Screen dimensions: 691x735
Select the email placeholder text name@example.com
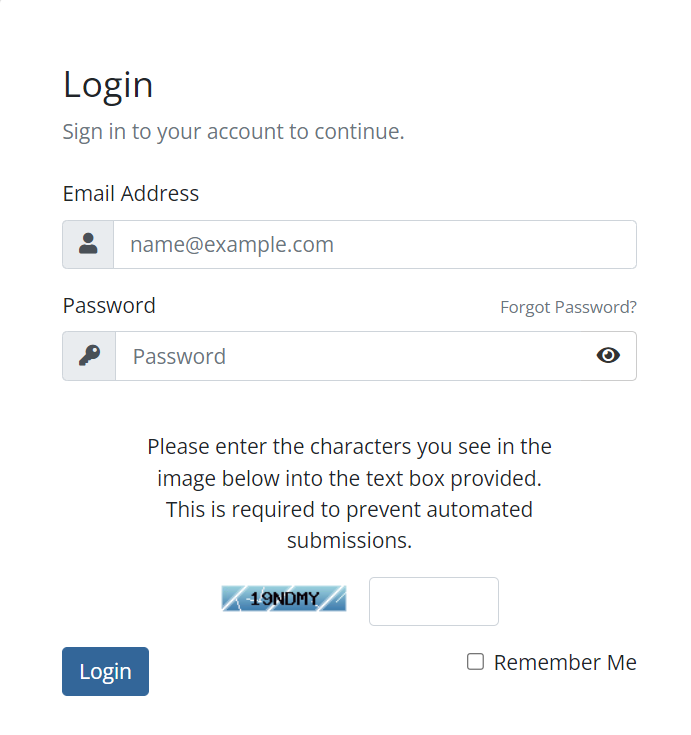pyautogui.click(x=232, y=244)
